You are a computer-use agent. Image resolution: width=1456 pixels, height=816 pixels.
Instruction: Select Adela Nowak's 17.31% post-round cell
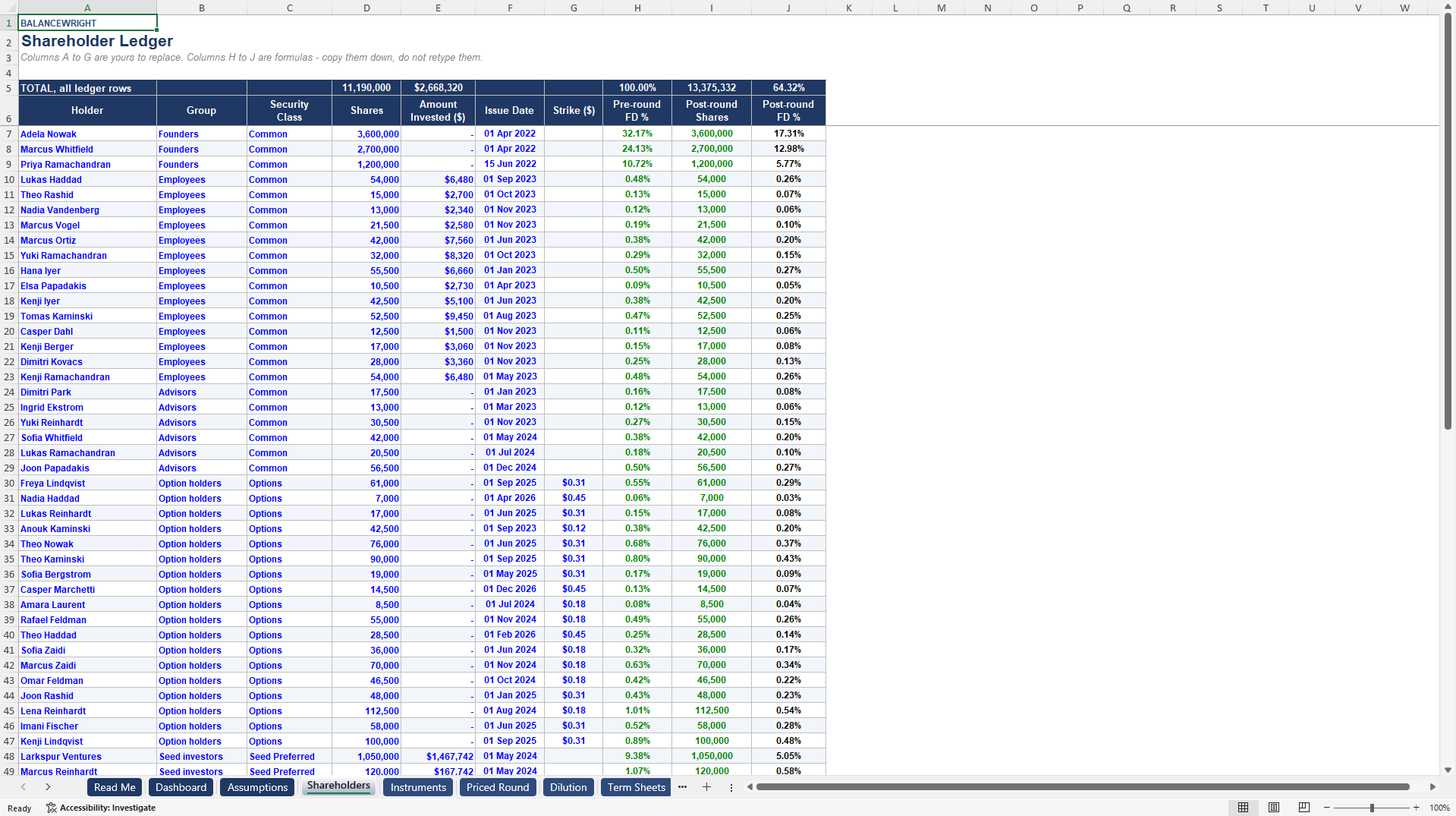click(788, 134)
